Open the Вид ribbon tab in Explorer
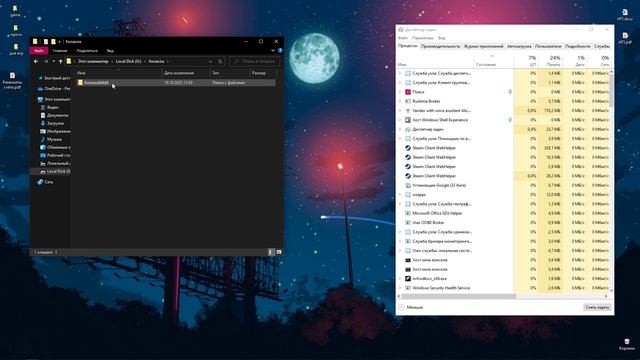This screenshot has height=360, width=640. click(110, 51)
